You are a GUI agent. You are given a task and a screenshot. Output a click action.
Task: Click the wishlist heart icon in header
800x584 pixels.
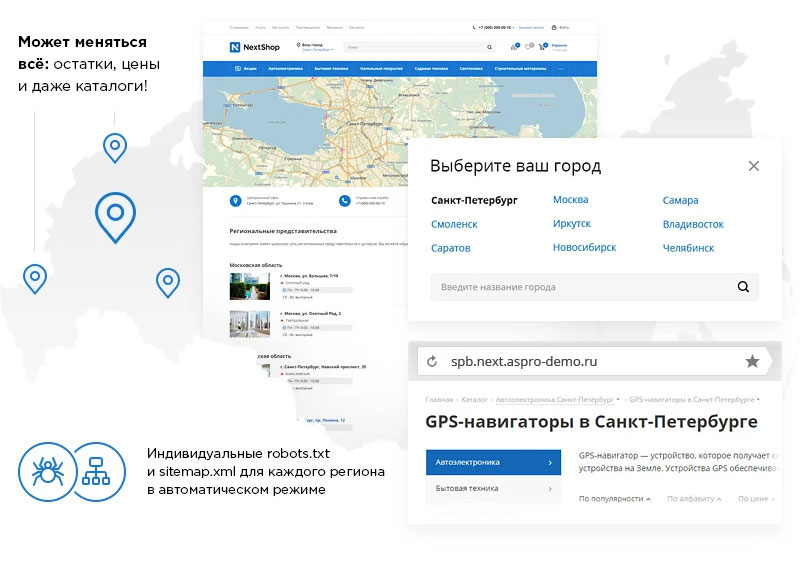click(527, 47)
